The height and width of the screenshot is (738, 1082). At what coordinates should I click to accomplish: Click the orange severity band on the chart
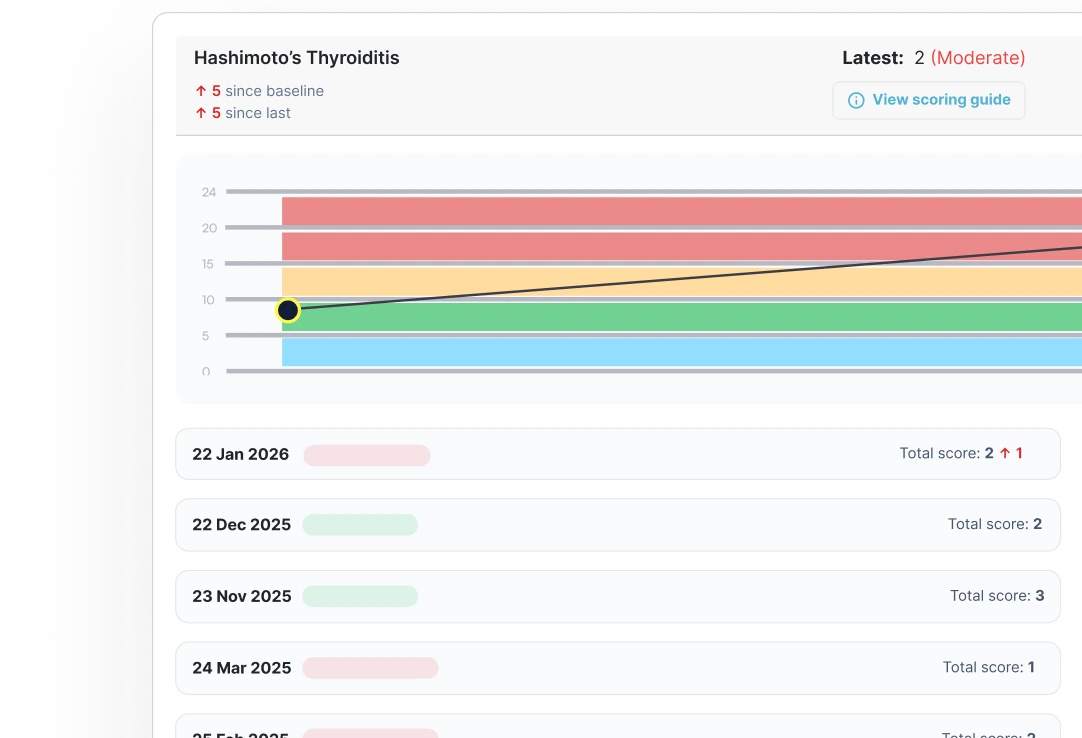click(680, 281)
